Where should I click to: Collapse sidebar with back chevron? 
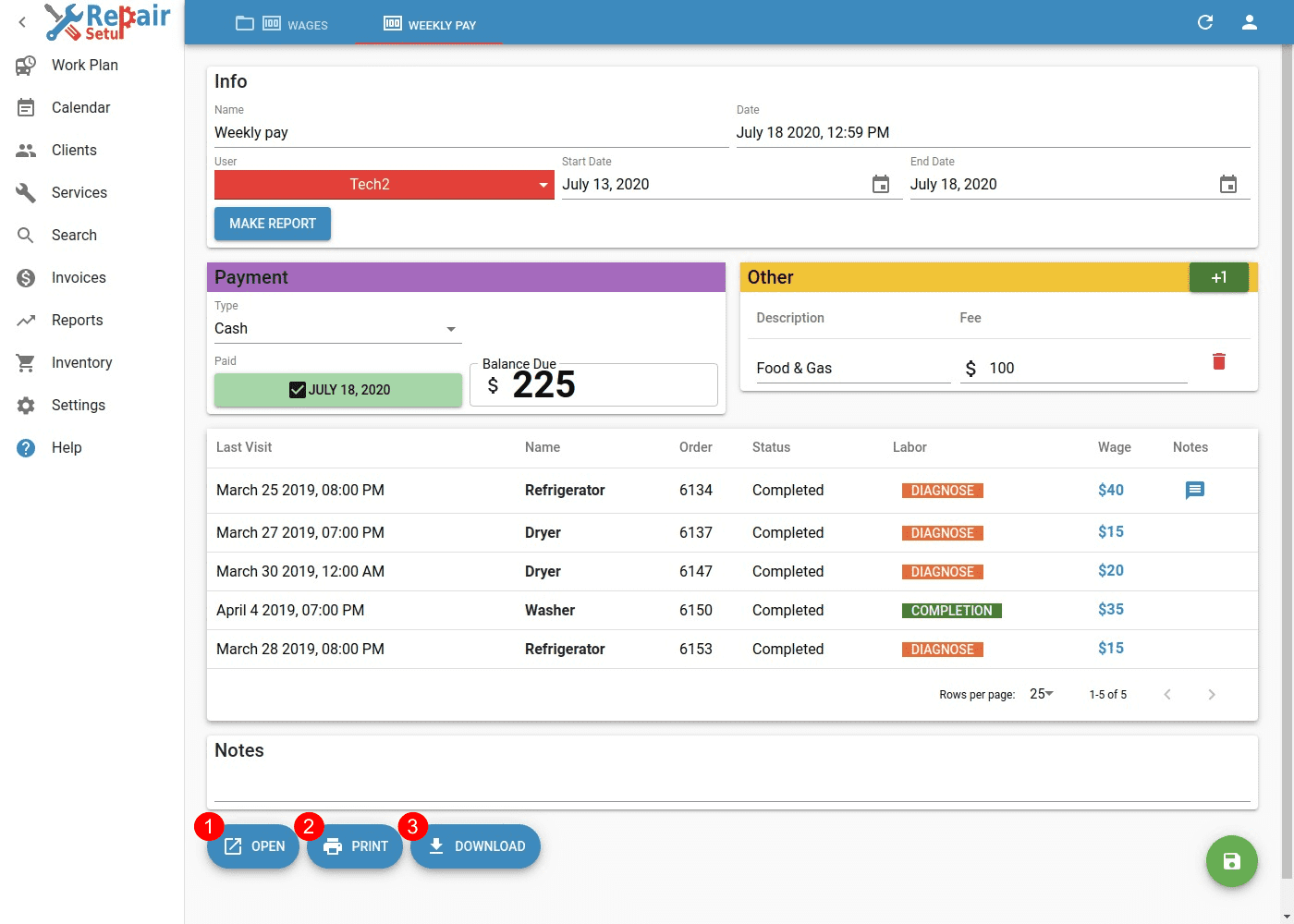22,22
